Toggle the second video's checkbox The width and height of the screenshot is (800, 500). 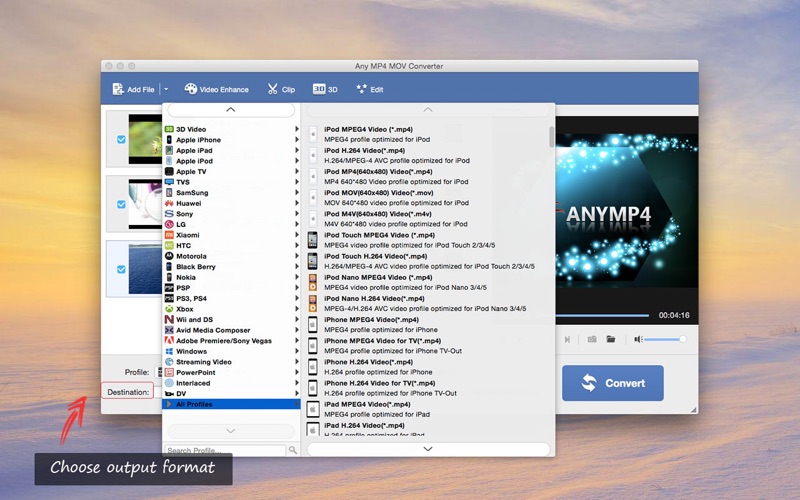[122, 204]
